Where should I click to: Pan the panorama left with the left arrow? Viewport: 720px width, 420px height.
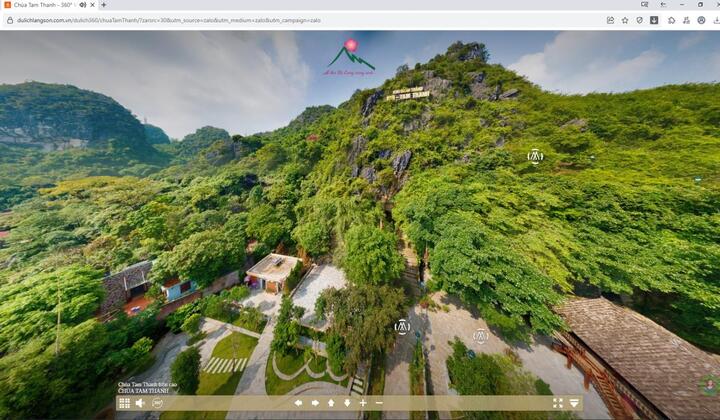(298, 403)
